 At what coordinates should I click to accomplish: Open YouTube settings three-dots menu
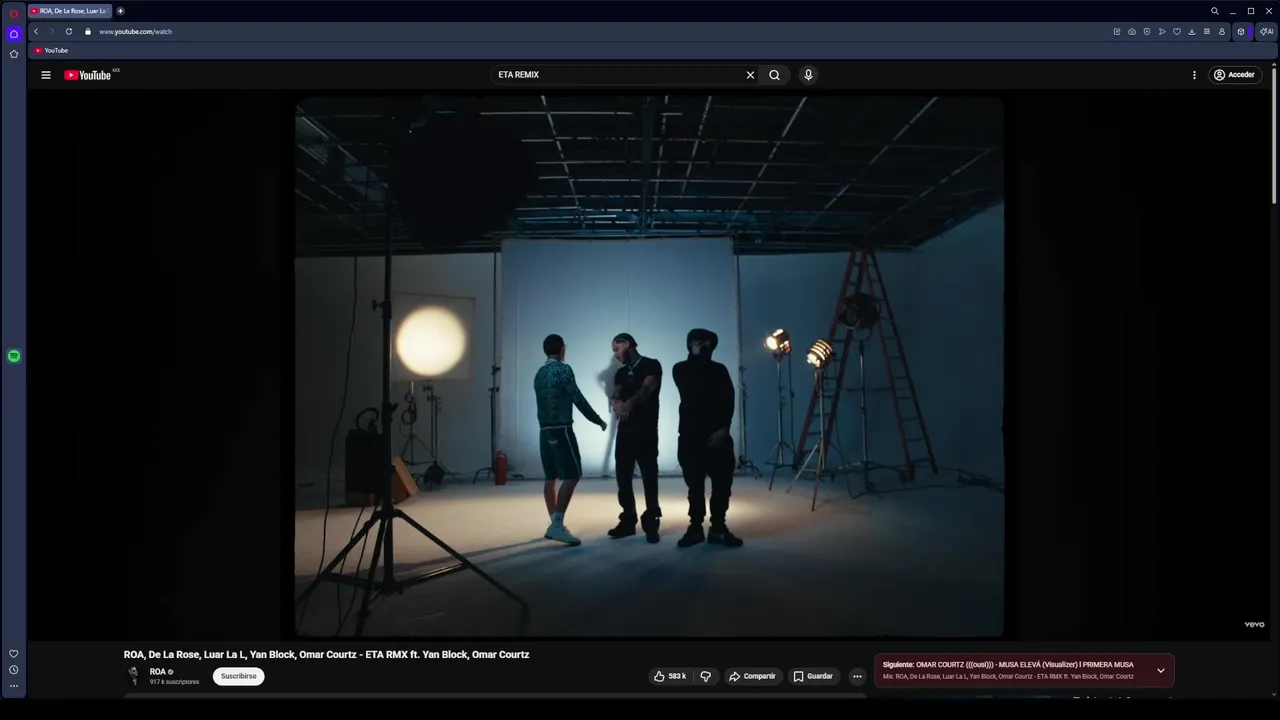pos(1194,75)
